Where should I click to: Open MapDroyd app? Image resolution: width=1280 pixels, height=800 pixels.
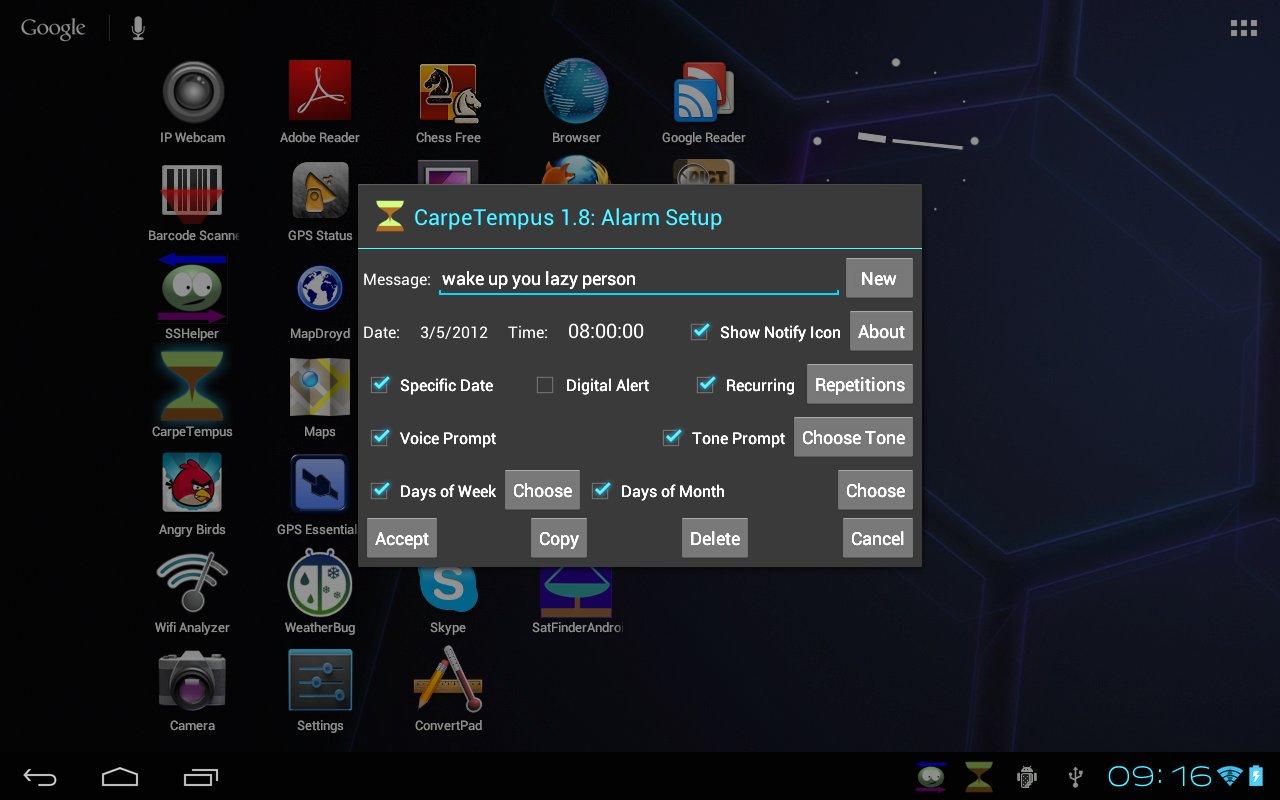320,298
